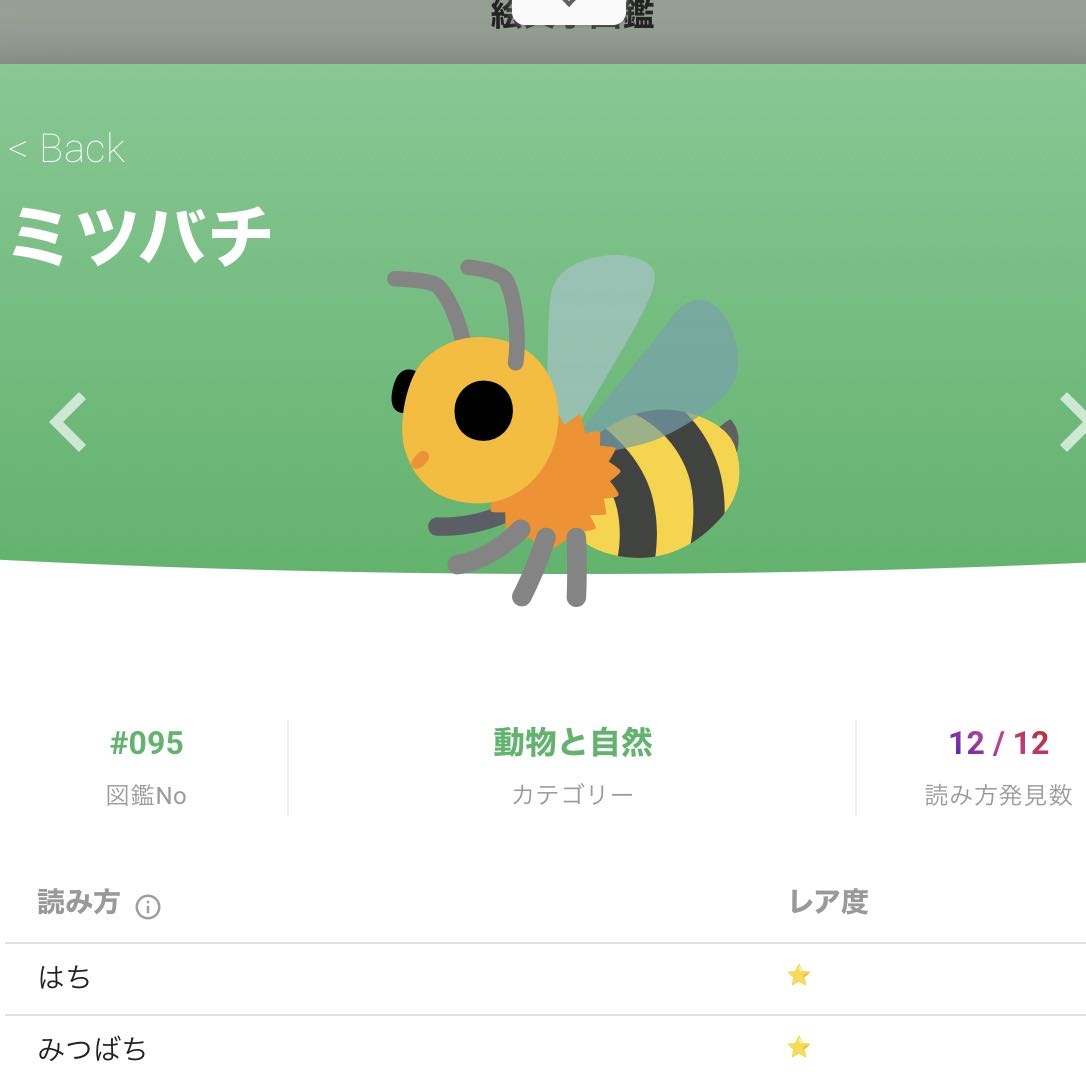Click the rarity star for はち
Image resolution: width=1086 pixels, height=1086 pixels.
[798, 976]
